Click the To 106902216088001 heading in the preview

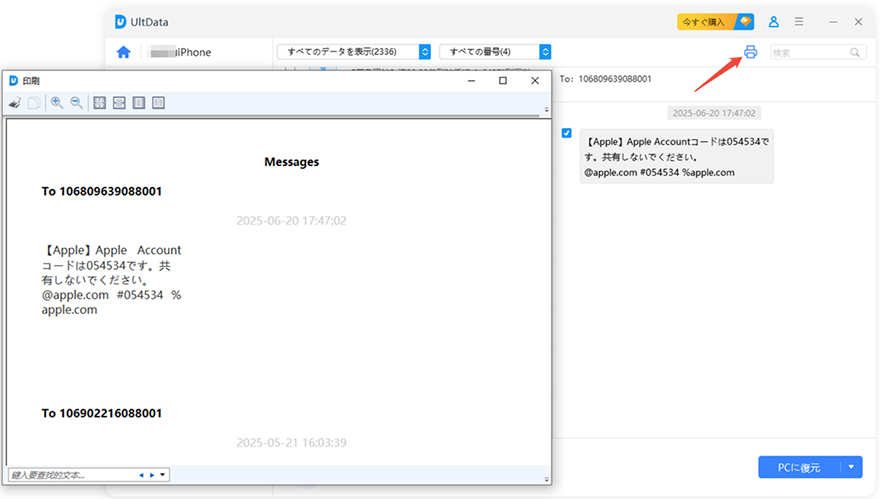coord(102,413)
